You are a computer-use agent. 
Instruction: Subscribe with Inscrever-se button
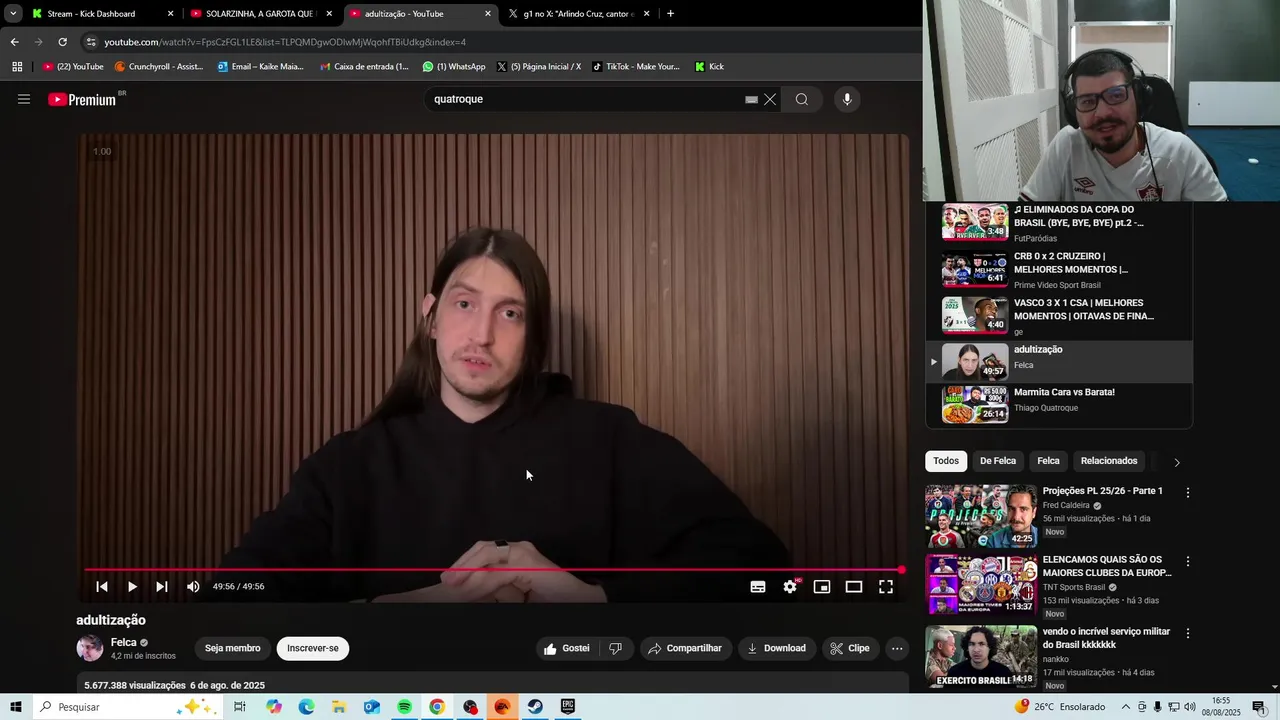click(313, 648)
